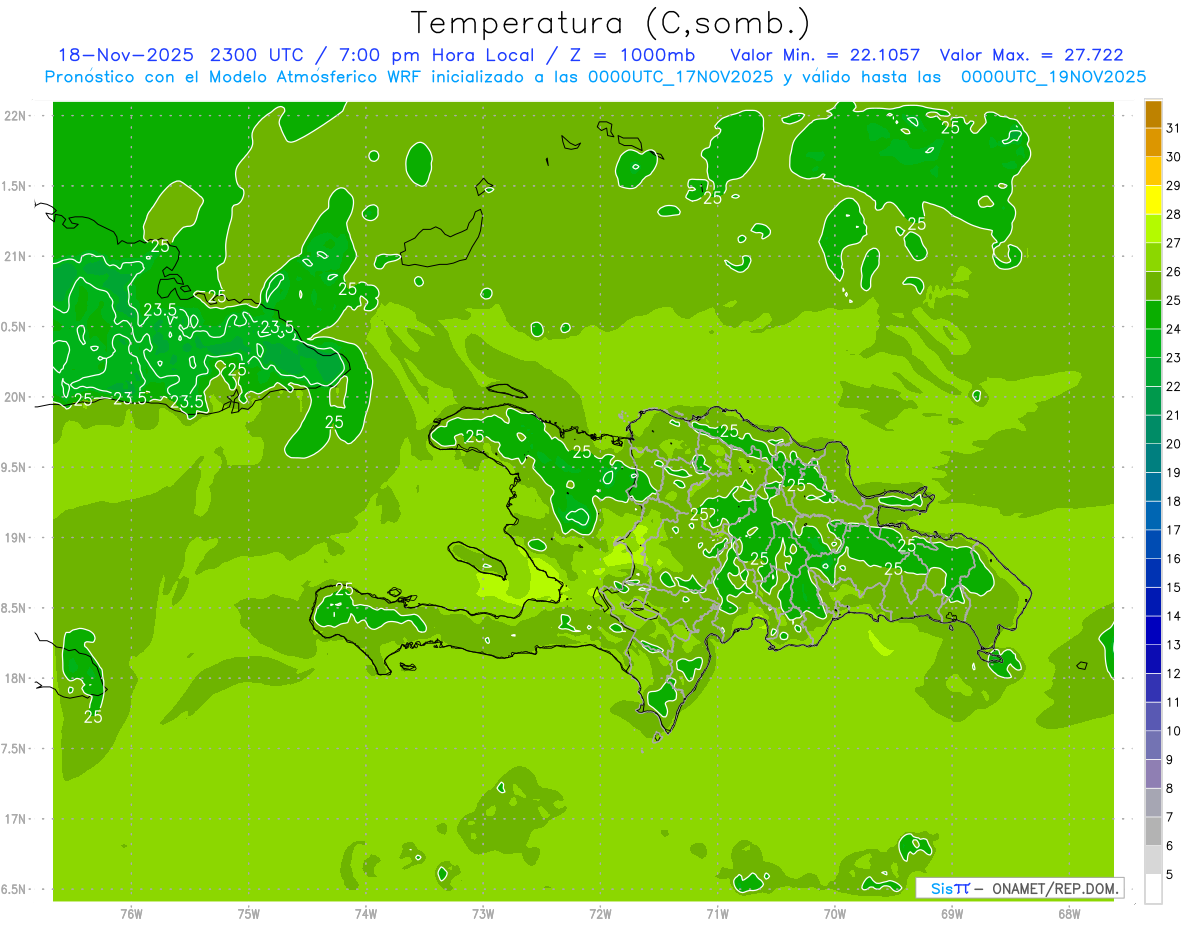Click the "71W" longitude axis label
Image resolution: width=1200 pixels, height=927 pixels.
click(717, 914)
